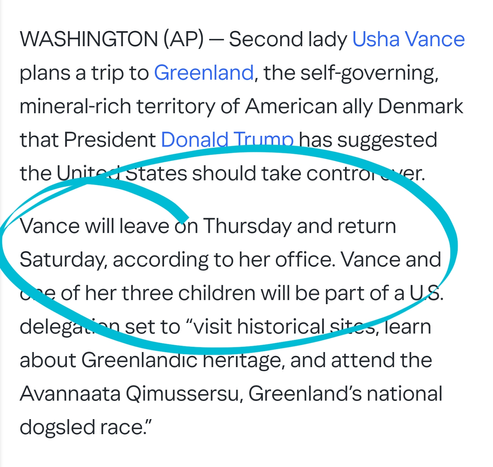This screenshot has width=493, height=467.
Task: Click the phrase American ally
Action: point(309,106)
